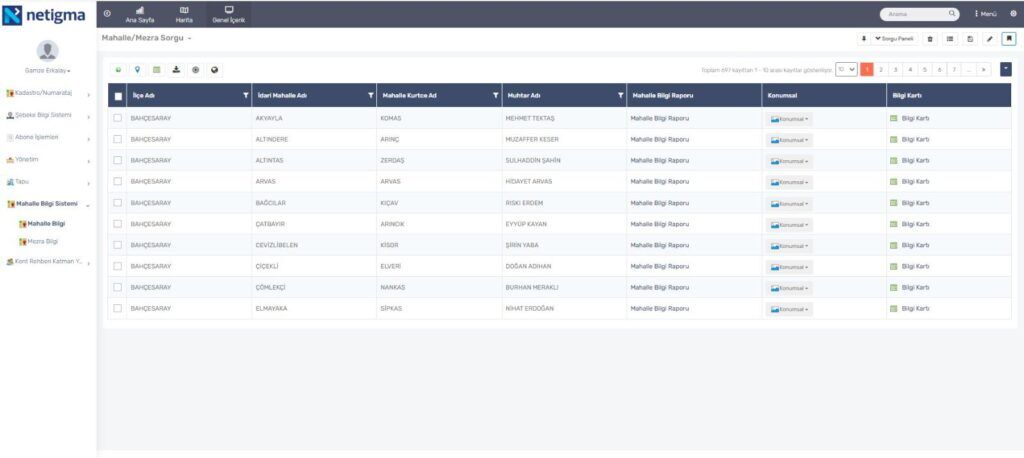Filter the İlçe Adı column
This screenshot has width=1024, height=458.
(x=246, y=95)
